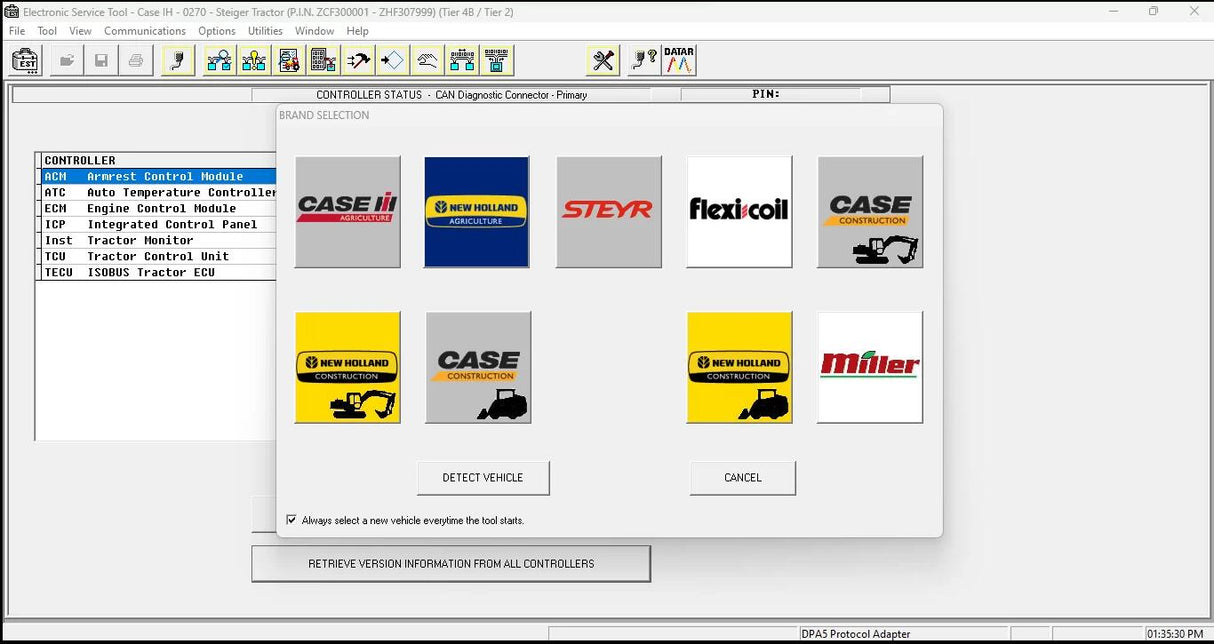Select the TECU ISOBUS Tractor ECU entry
Screen dimensions: 1214x644
155,272
